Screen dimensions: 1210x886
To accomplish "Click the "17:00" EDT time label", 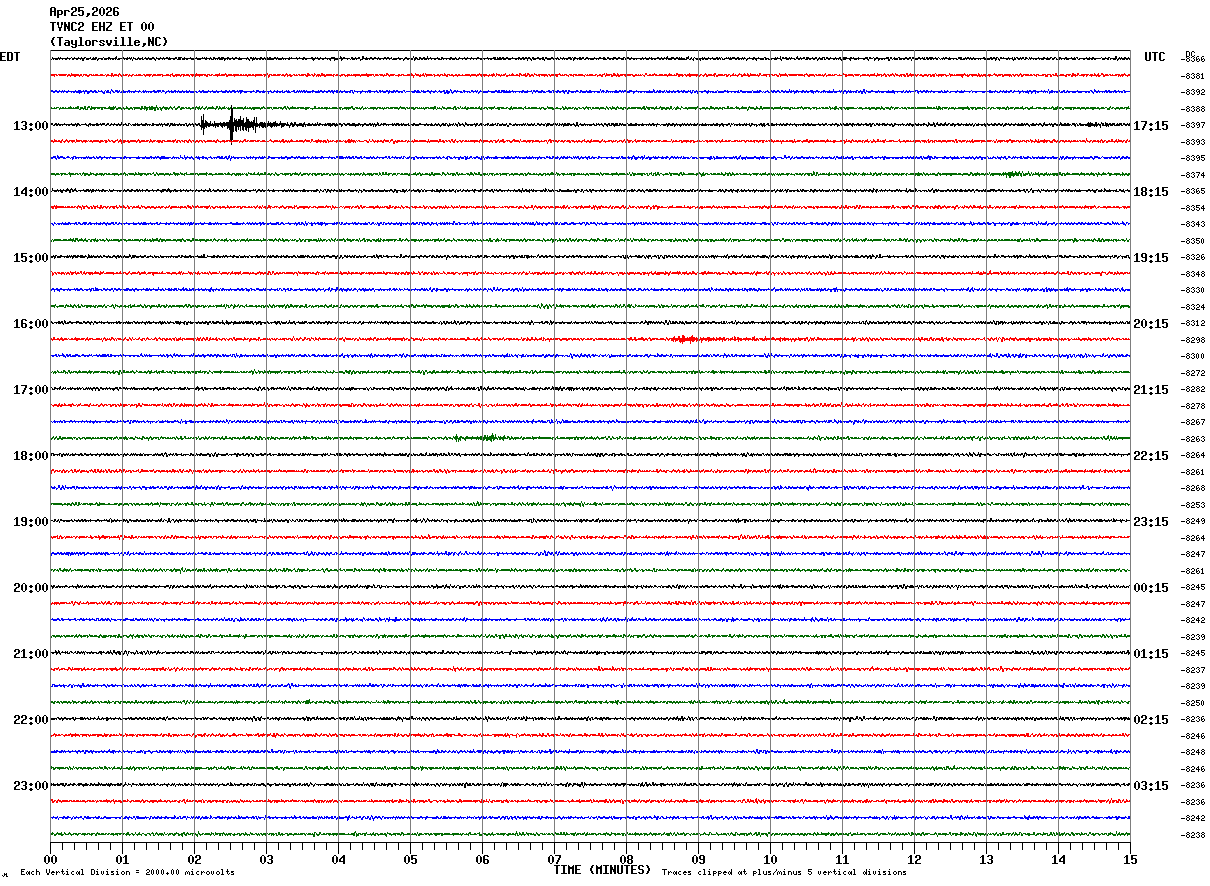I will tap(31, 390).
